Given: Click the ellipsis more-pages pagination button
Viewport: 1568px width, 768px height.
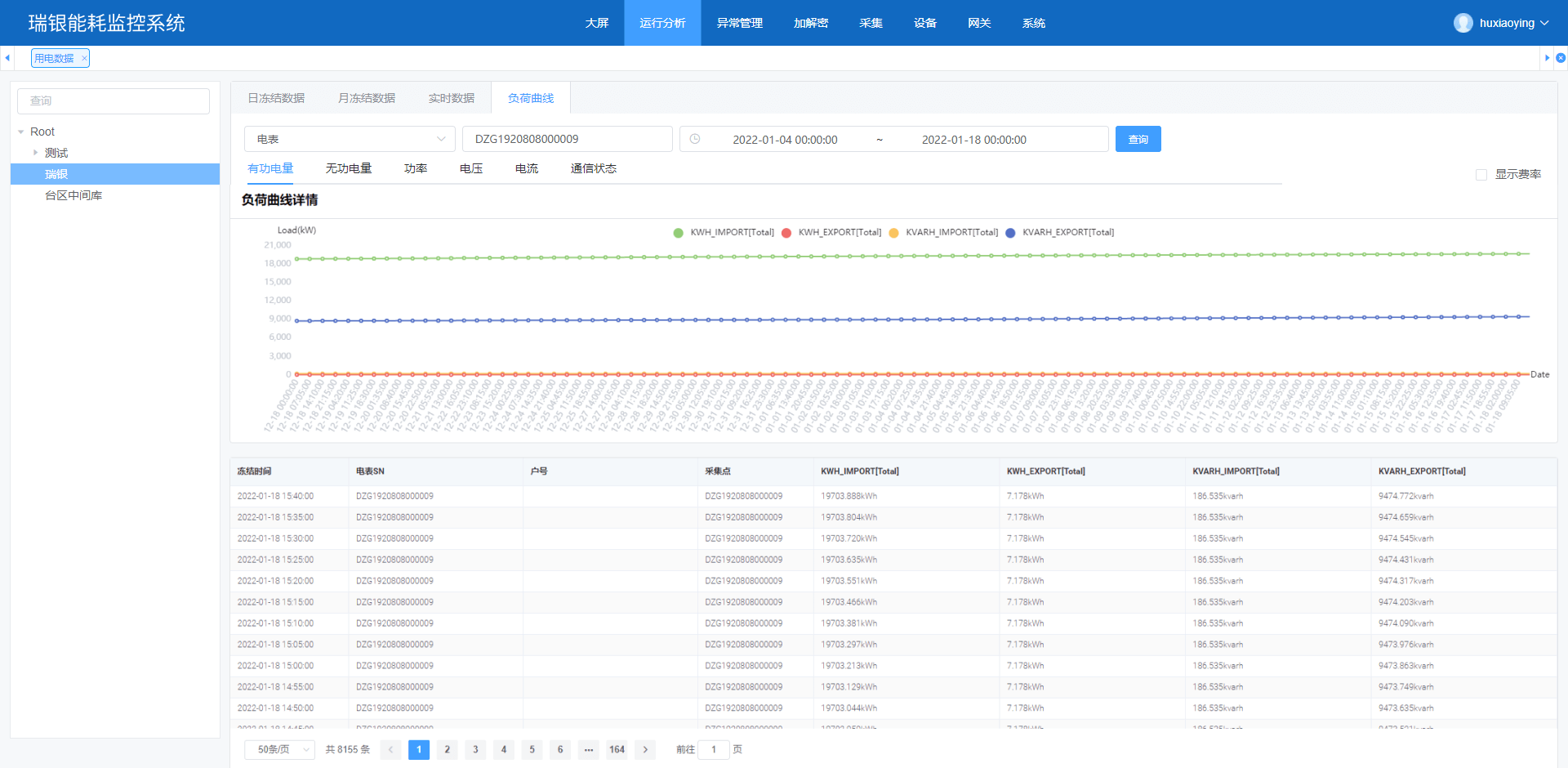Looking at the screenshot, I should [x=588, y=749].
